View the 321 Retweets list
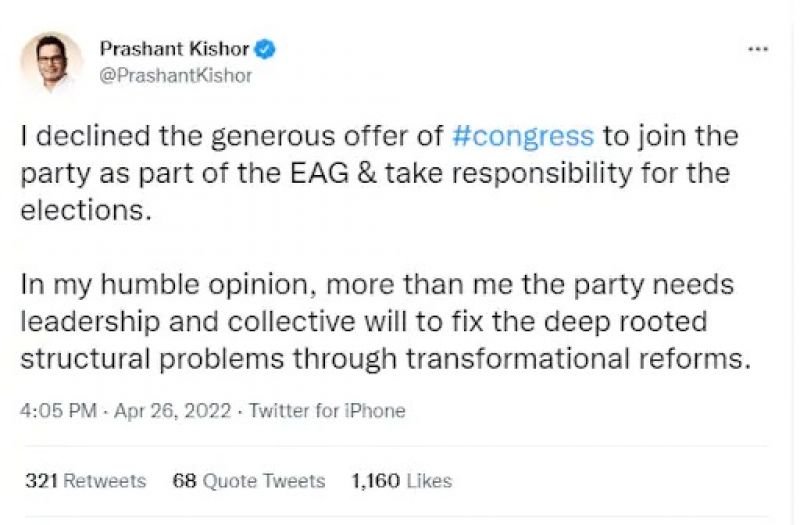Image resolution: width=800 pixels, height=525 pixels. pos(85,481)
